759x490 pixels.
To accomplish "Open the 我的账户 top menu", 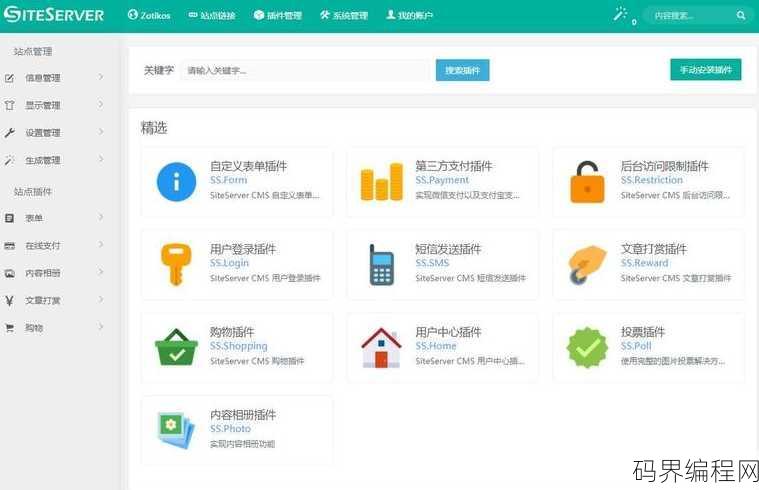I will coord(410,15).
